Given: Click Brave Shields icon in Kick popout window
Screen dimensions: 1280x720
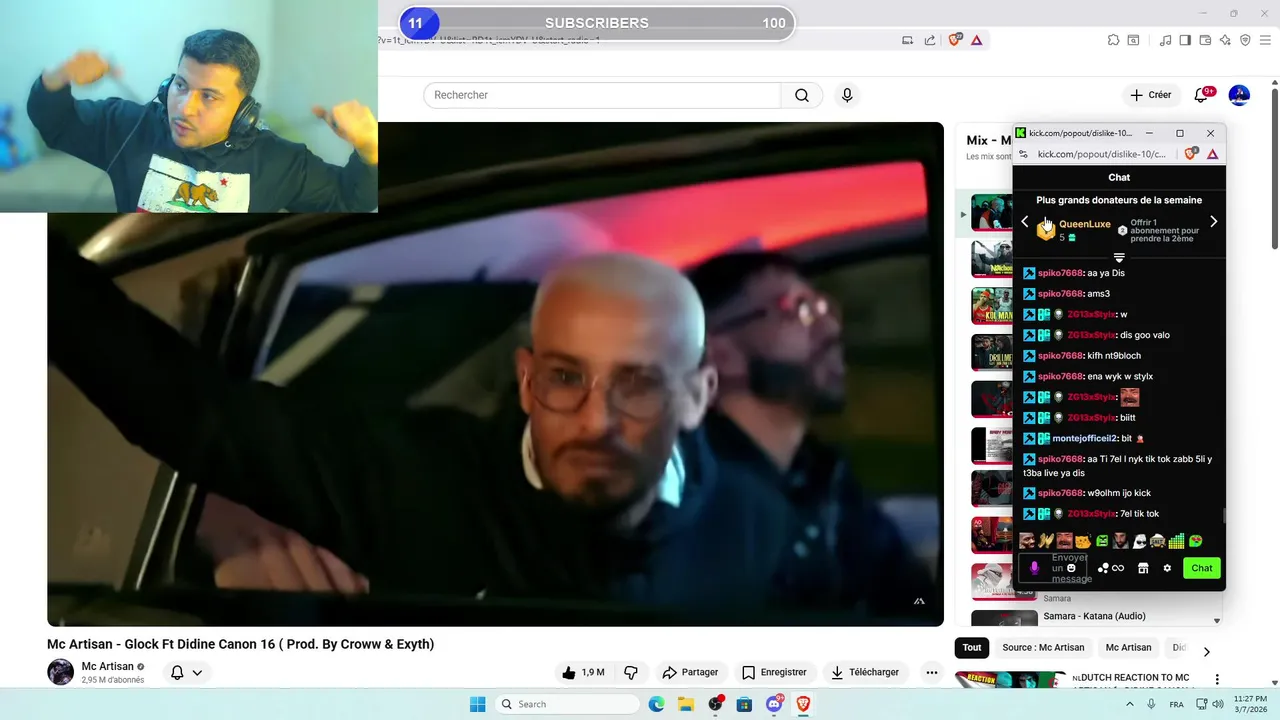Looking at the screenshot, I should coord(1190,154).
